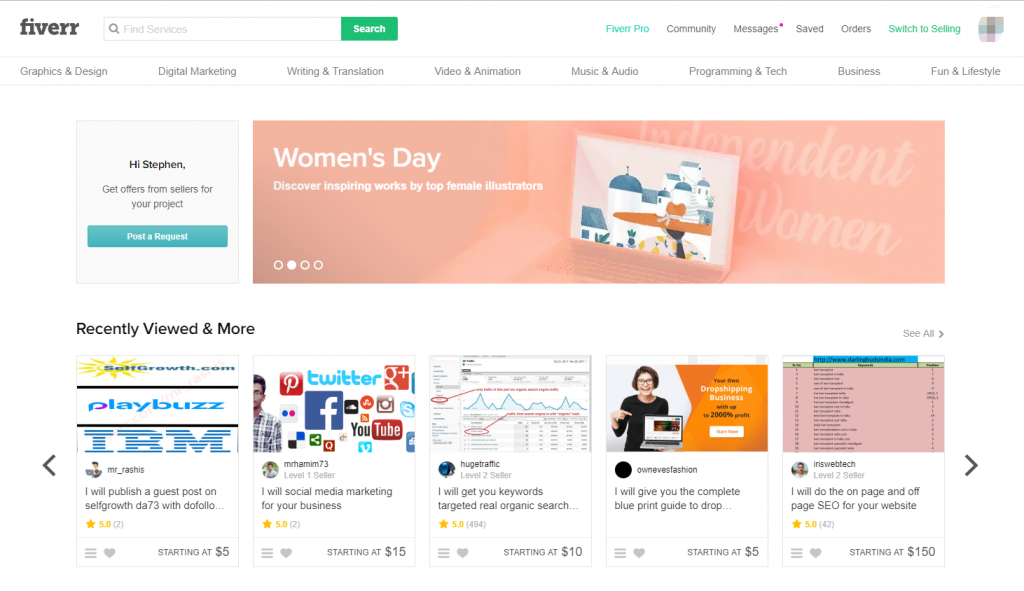Select the first banner carousel dot
This screenshot has height=591, width=1024.
[278, 265]
